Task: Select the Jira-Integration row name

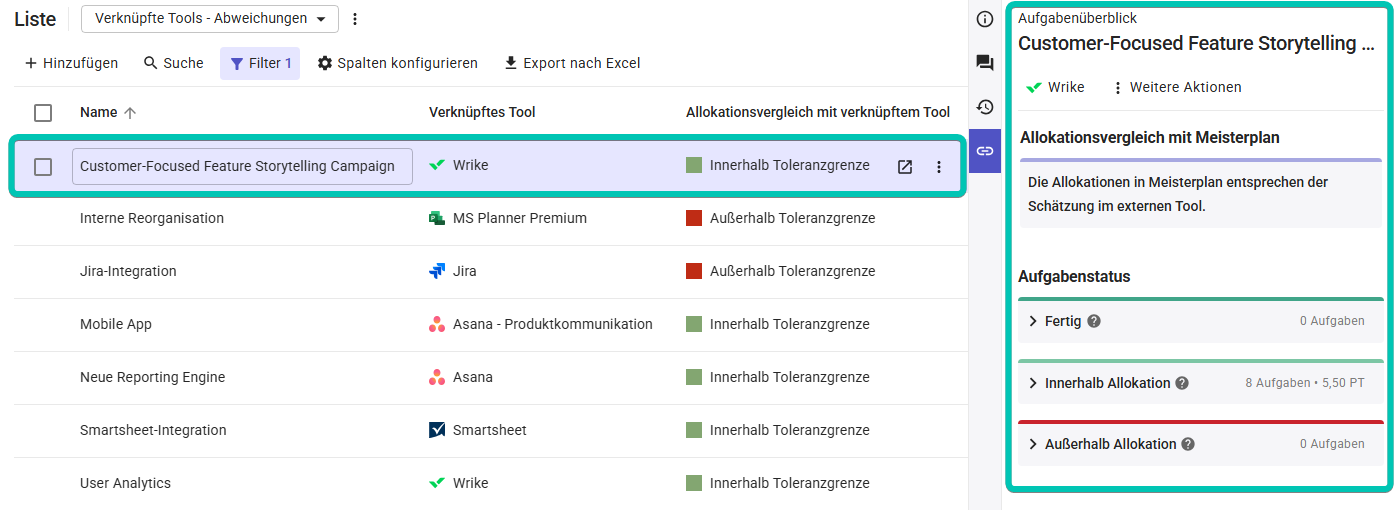Action: point(128,271)
